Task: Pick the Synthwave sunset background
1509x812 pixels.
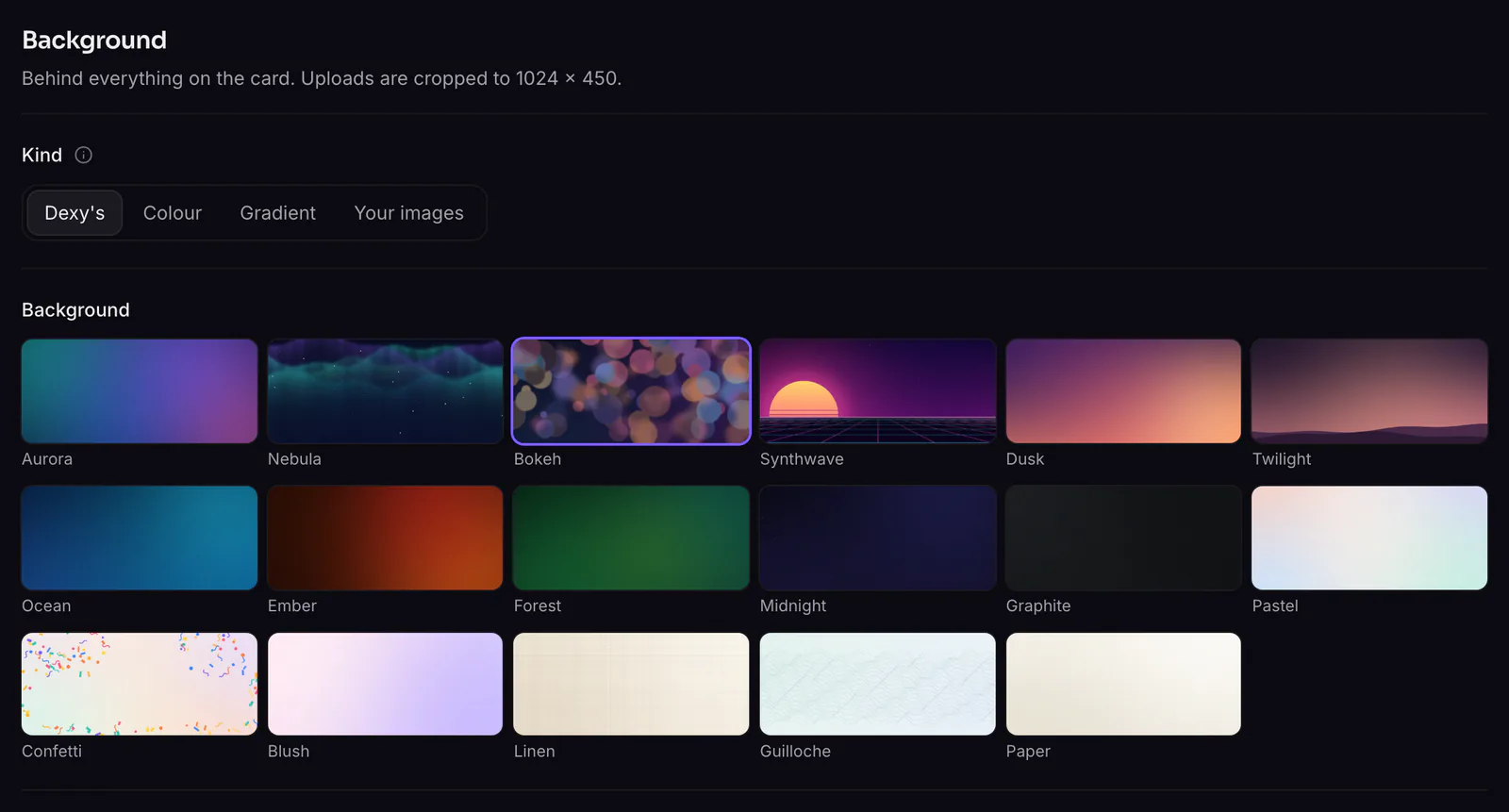Action: point(877,391)
